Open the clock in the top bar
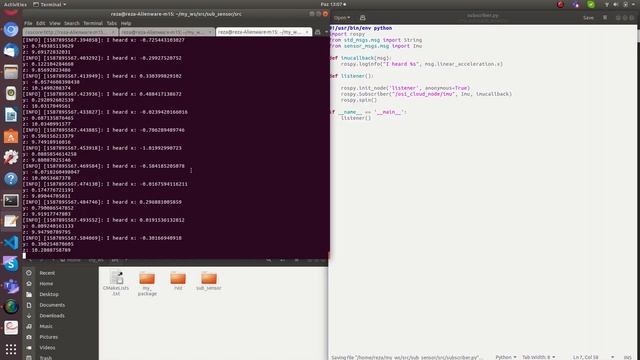Screen dimensions: 640x360 click(x=333, y=4)
